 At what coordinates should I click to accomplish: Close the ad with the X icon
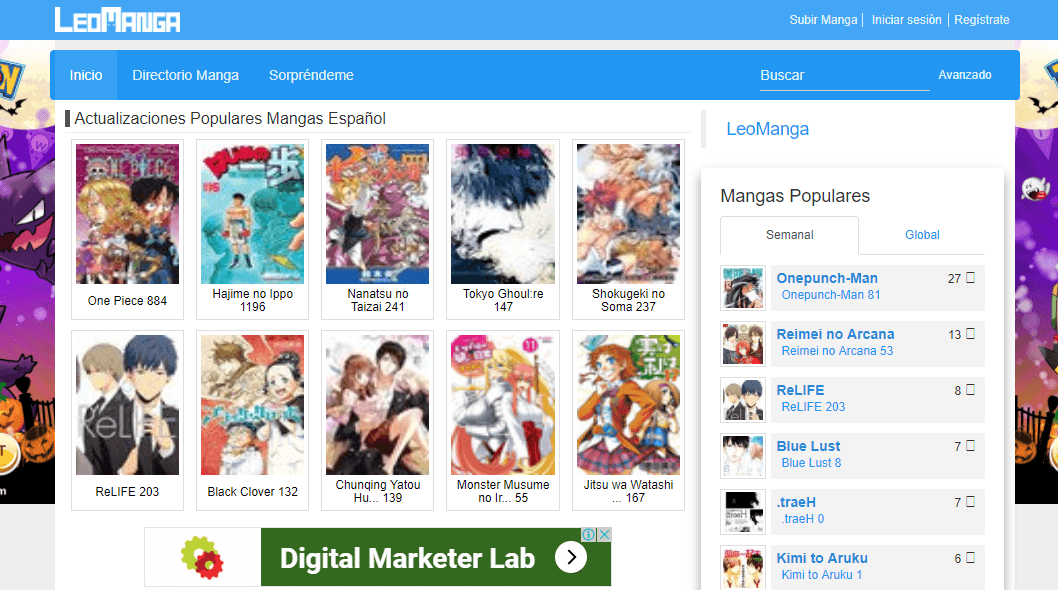point(605,535)
